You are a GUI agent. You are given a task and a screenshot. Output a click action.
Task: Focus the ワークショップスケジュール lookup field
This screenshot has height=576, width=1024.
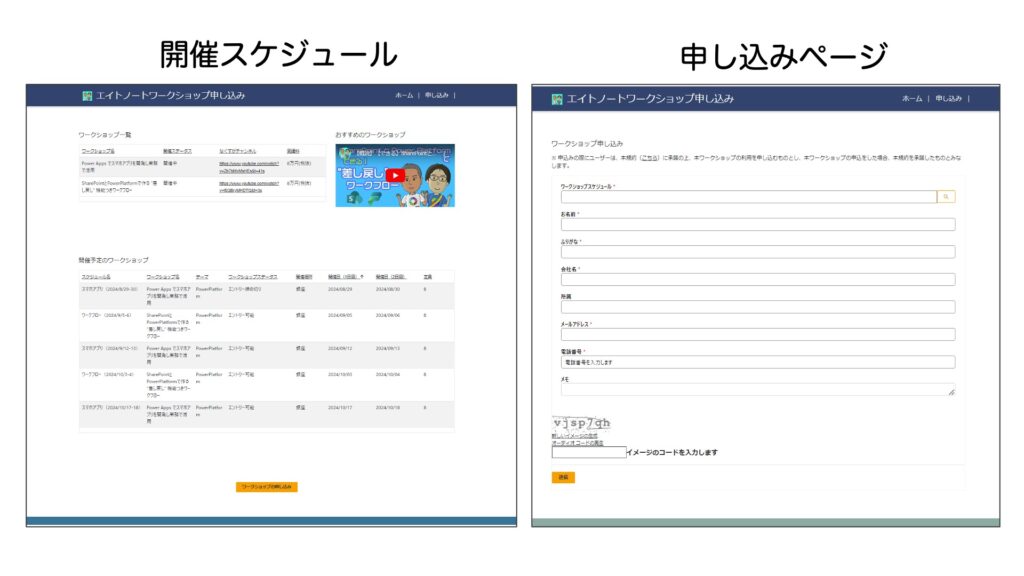(748, 197)
